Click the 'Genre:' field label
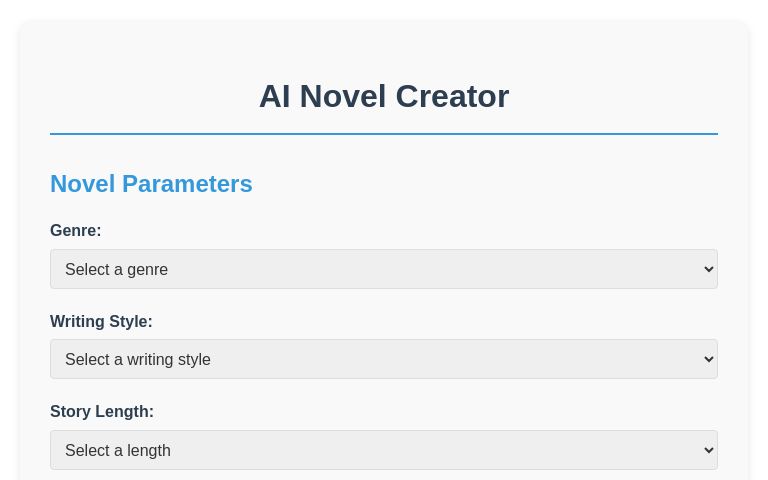 [x=76, y=231]
